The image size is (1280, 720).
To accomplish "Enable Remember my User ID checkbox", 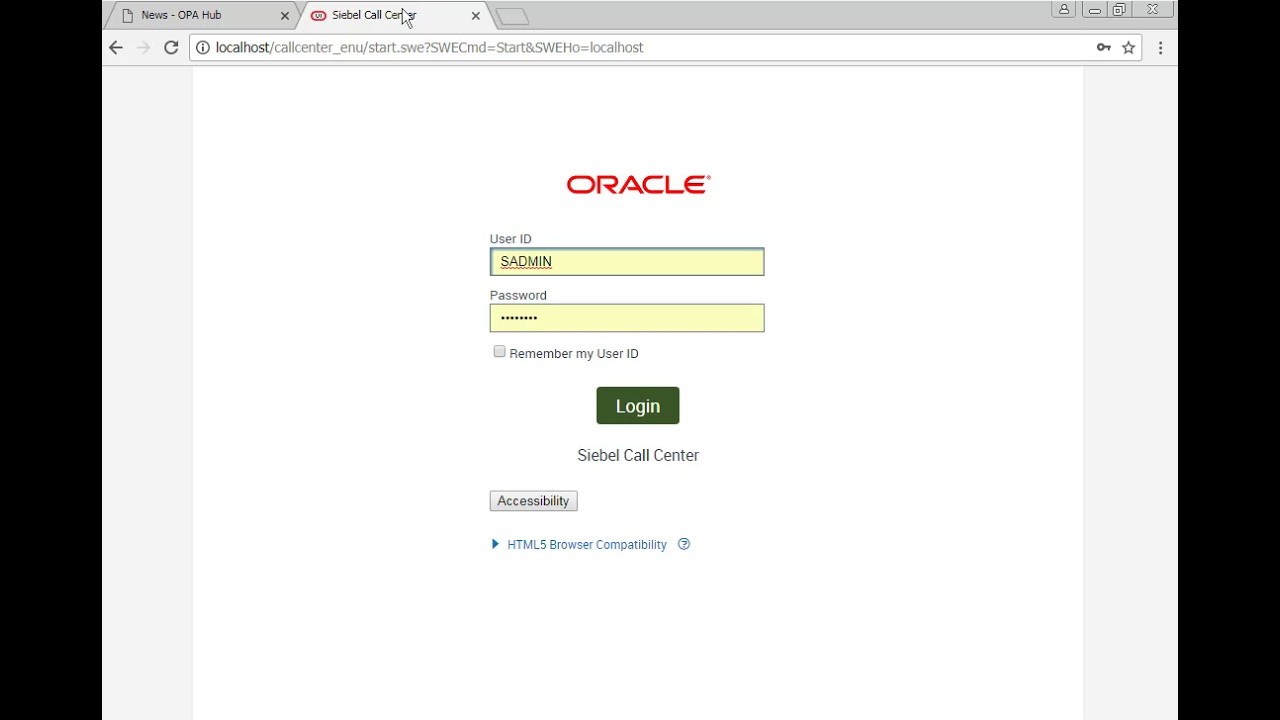I will pos(500,352).
